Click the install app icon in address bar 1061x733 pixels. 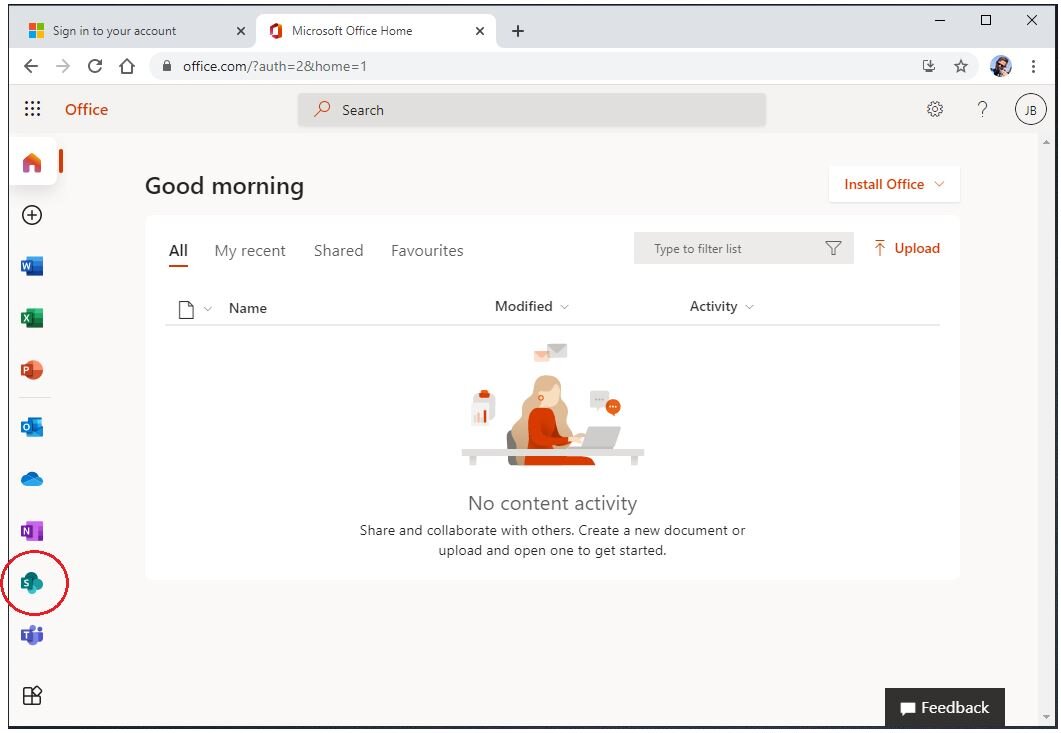point(928,66)
